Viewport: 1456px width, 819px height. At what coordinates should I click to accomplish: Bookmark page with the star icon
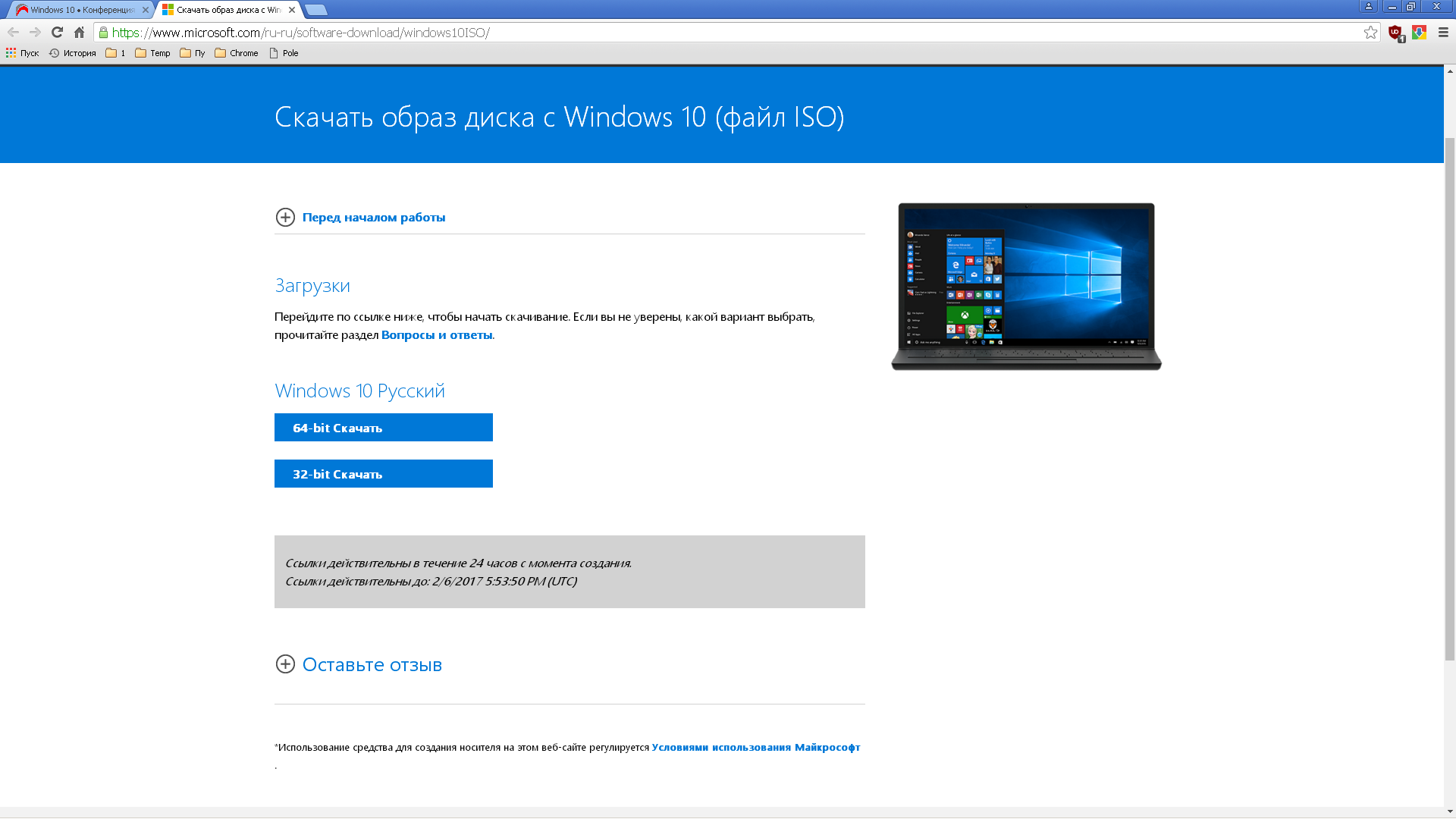pos(1370,32)
